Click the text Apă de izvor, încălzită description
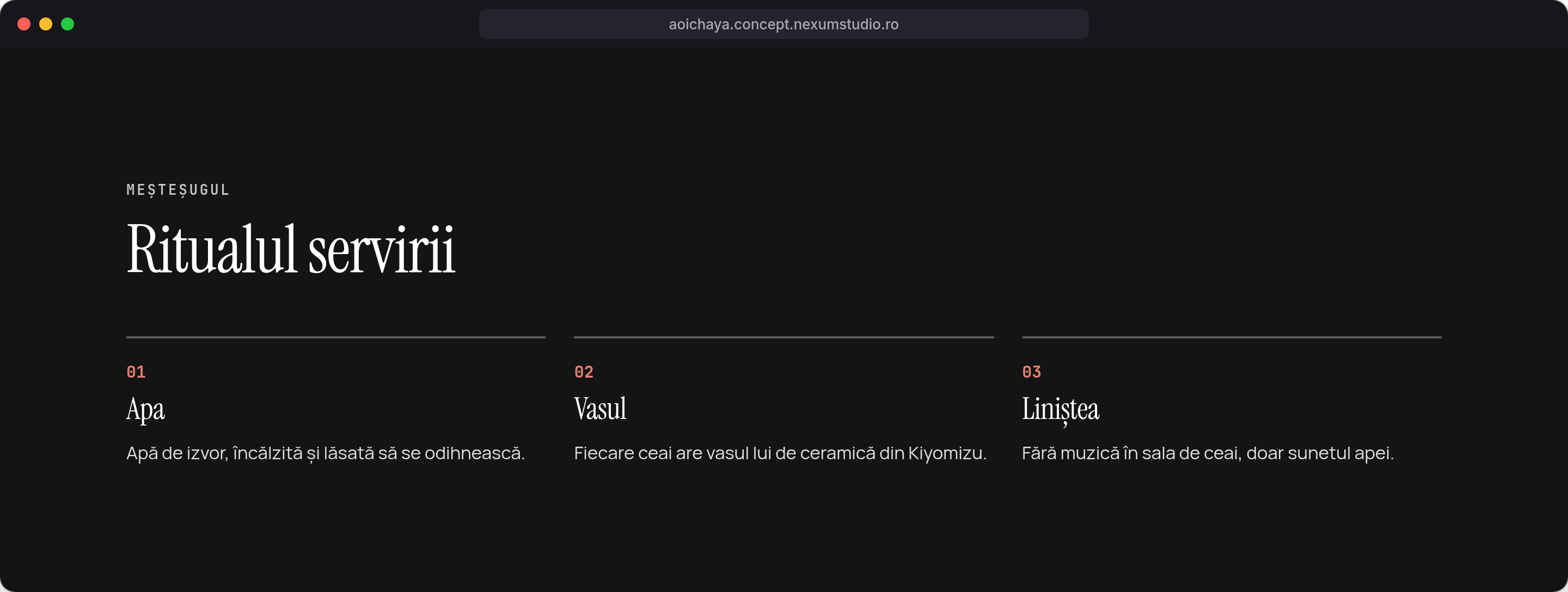The height and width of the screenshot is (592, 1568). point(325,454)
